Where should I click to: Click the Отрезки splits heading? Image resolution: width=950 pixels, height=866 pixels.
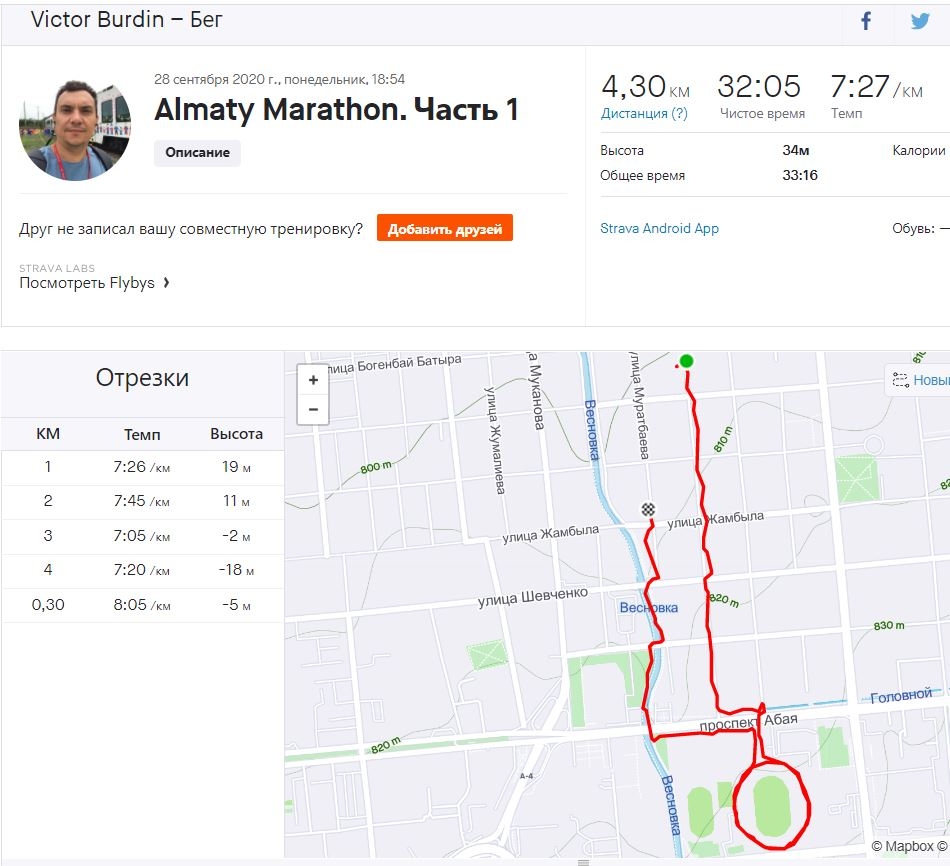coord(142,378)
